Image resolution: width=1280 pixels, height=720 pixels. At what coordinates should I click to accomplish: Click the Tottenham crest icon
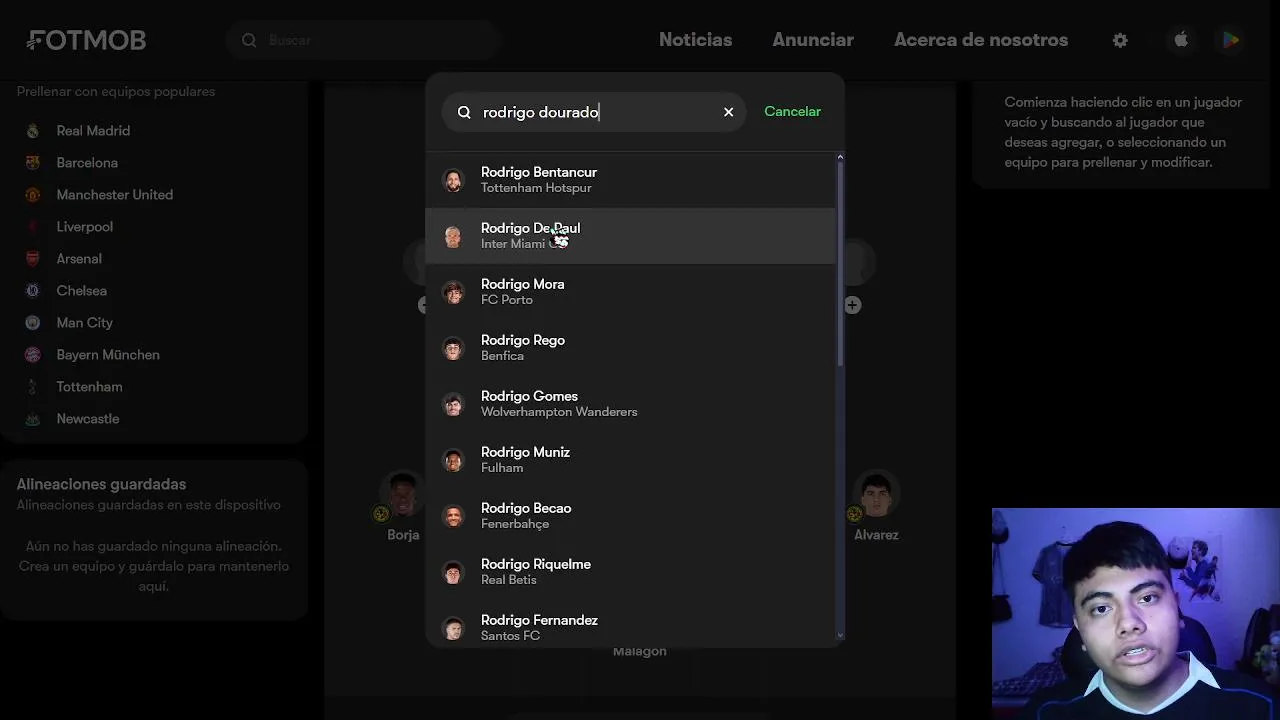click(33, 387)
